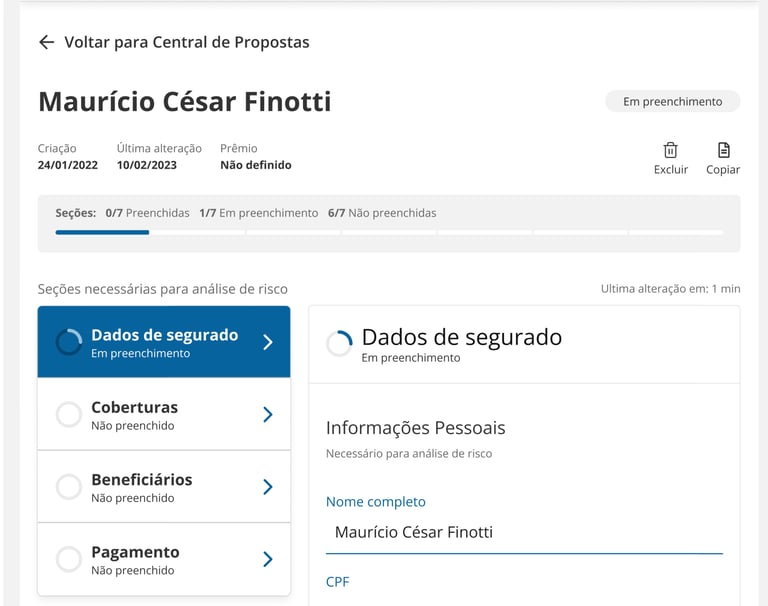768x606 pixels.
Task: Go back via Voltar para Central de Propostas
Action: pyautogui.click(x=186, y=42)
